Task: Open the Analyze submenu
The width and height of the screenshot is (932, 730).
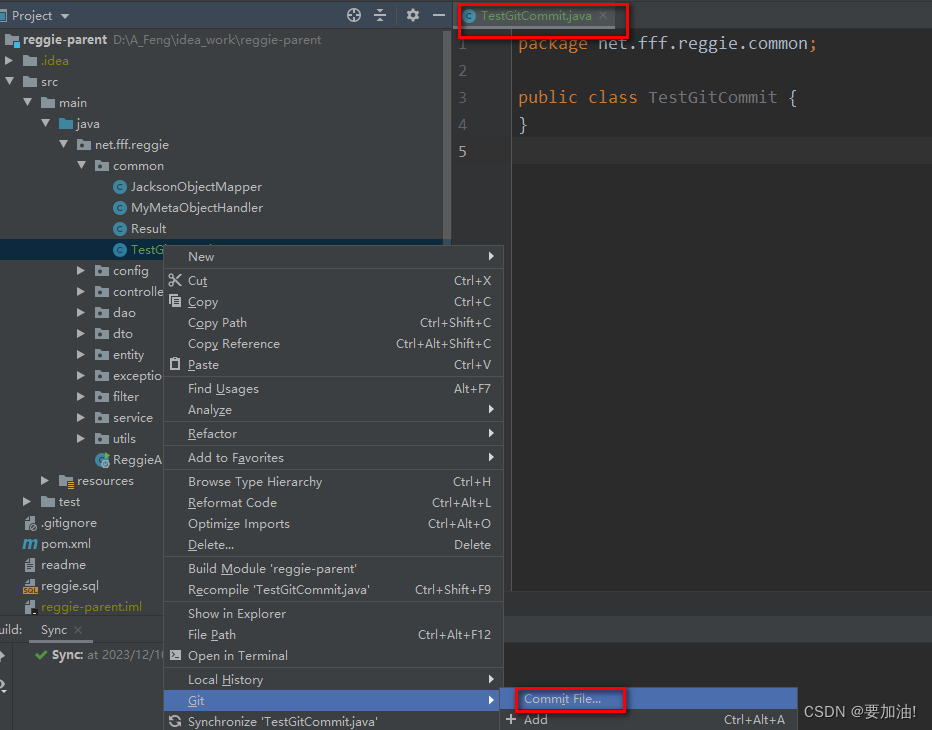Action: point(333,410)
